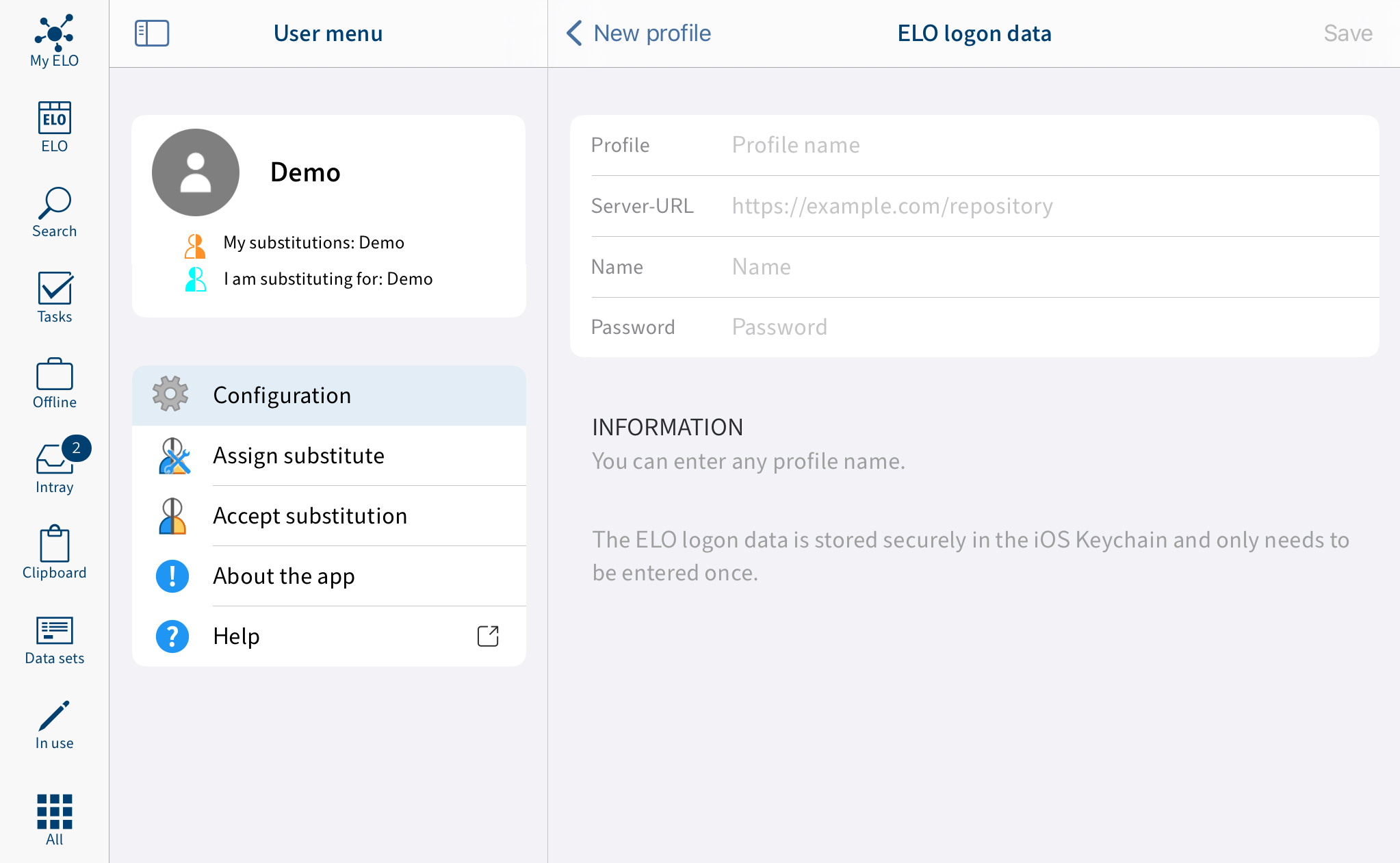Viewport: 1400px width, 863px height.
Task: Click the back chevron arrow
Action: pyautogui.click(x=574, y=33)
